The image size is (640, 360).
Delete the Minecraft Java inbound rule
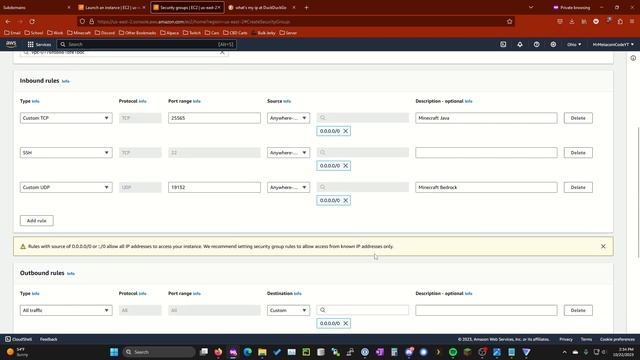click(x=578, y=118)
